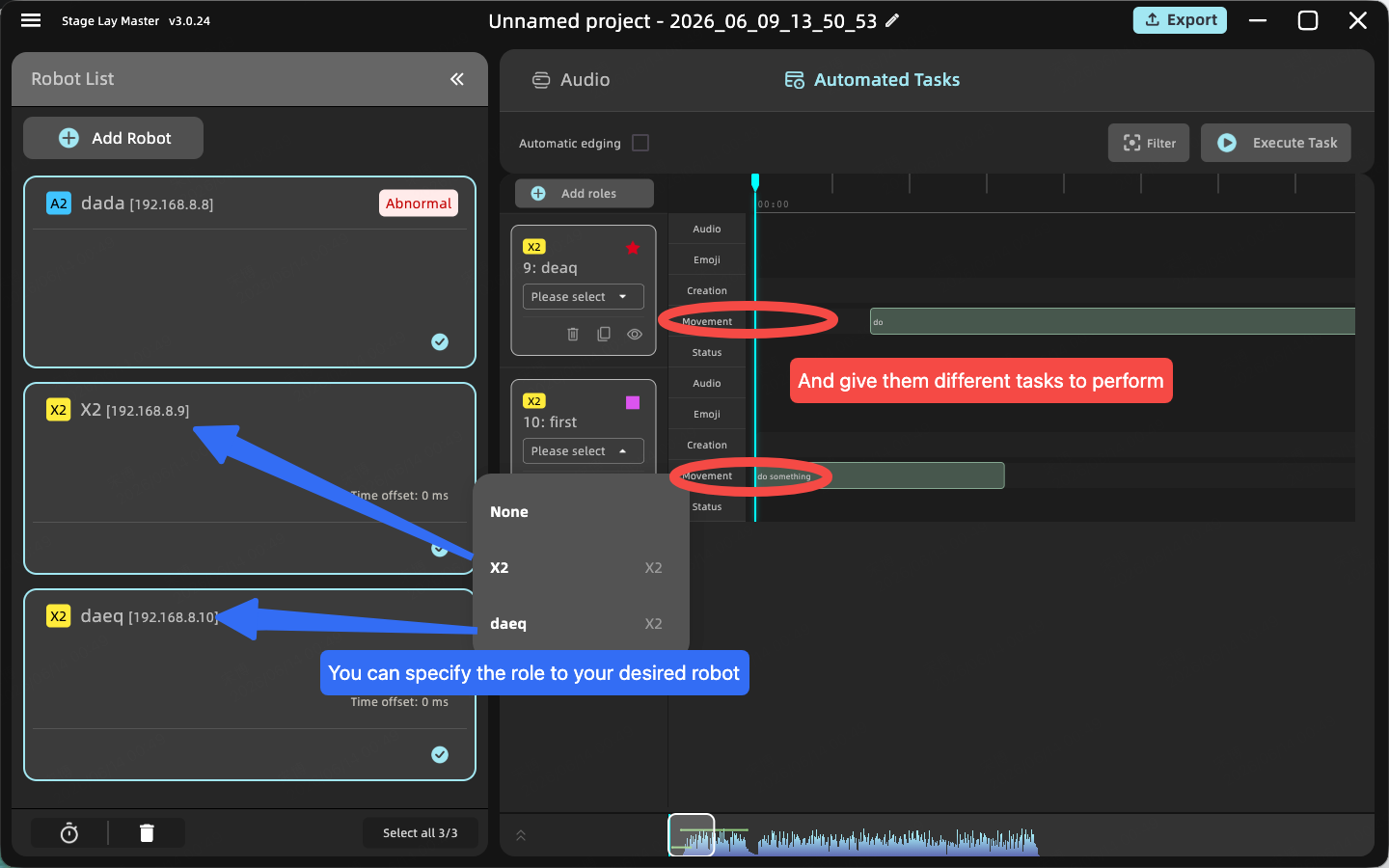1389x868 pixels.
Task: Close the Please select dropdown for 10: first
Action: pyautogui.click(x=584, y=450)
